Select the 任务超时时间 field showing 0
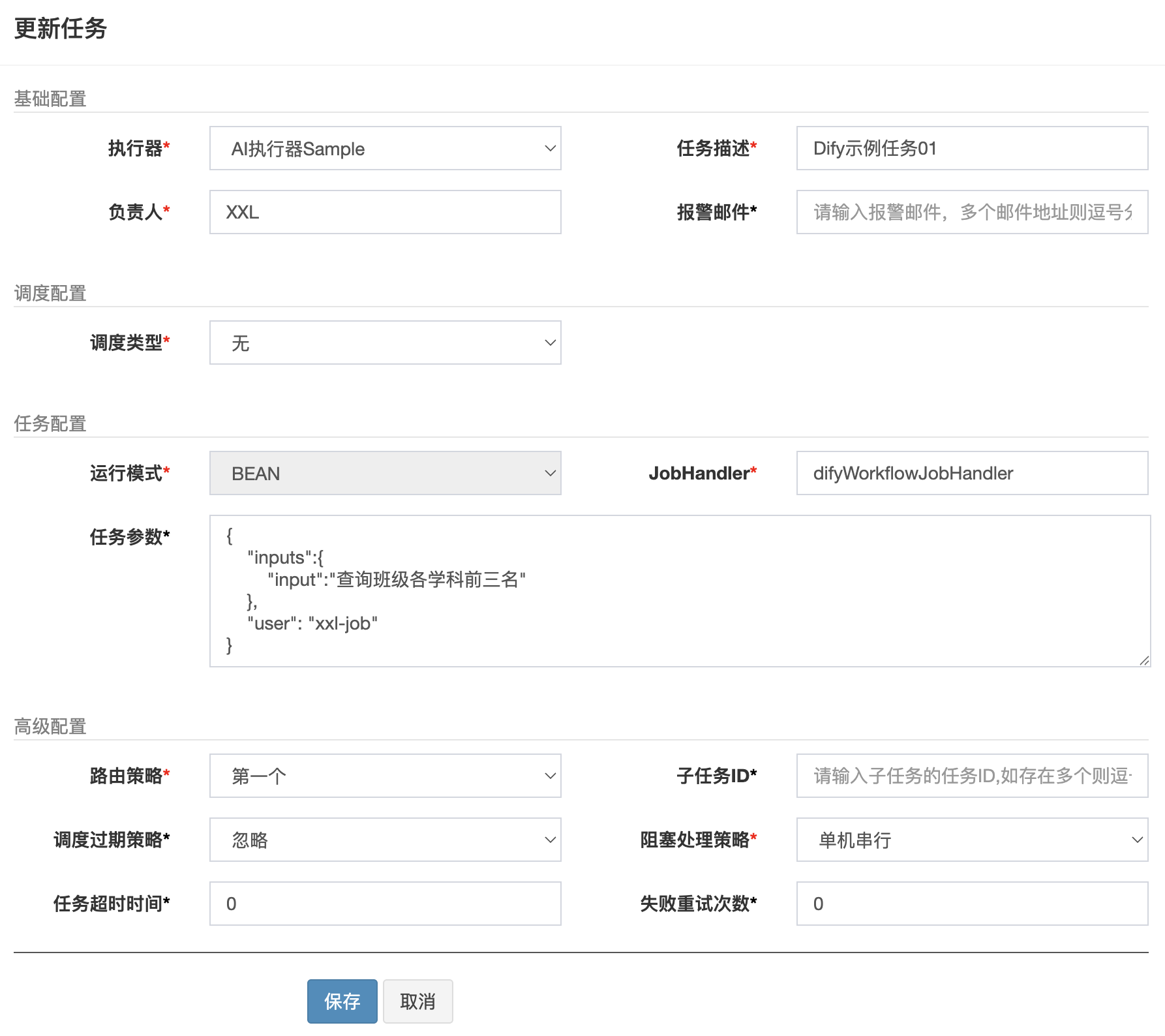Screen dimensions: 1165x1036 384,903
